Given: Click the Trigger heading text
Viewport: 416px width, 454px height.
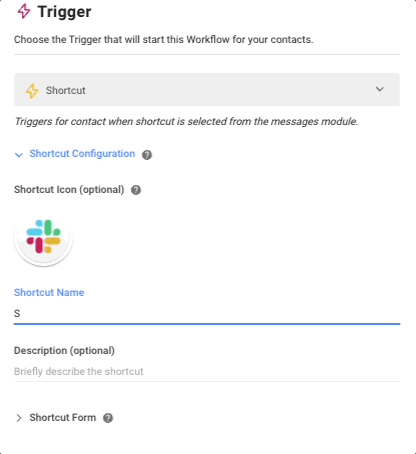Looking at the screenshot, I should (64, 12).
